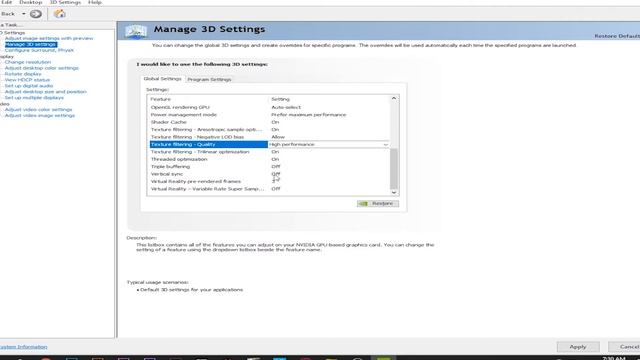This screenshot has width=640, height=360.
Task: Select Triple buffering row
Action: (268, 167)
